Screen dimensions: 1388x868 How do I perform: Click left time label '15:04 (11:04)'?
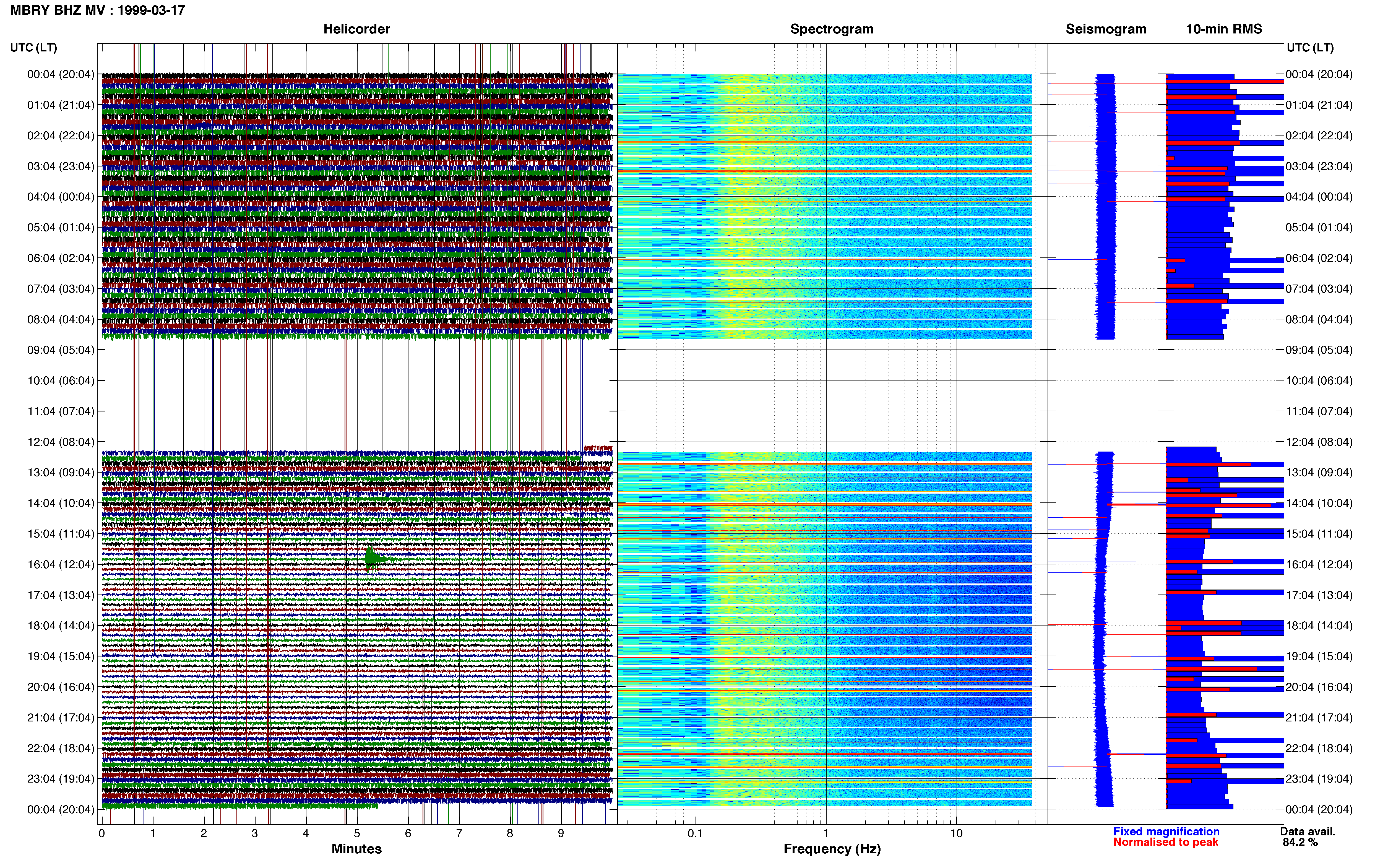(61, 534)
